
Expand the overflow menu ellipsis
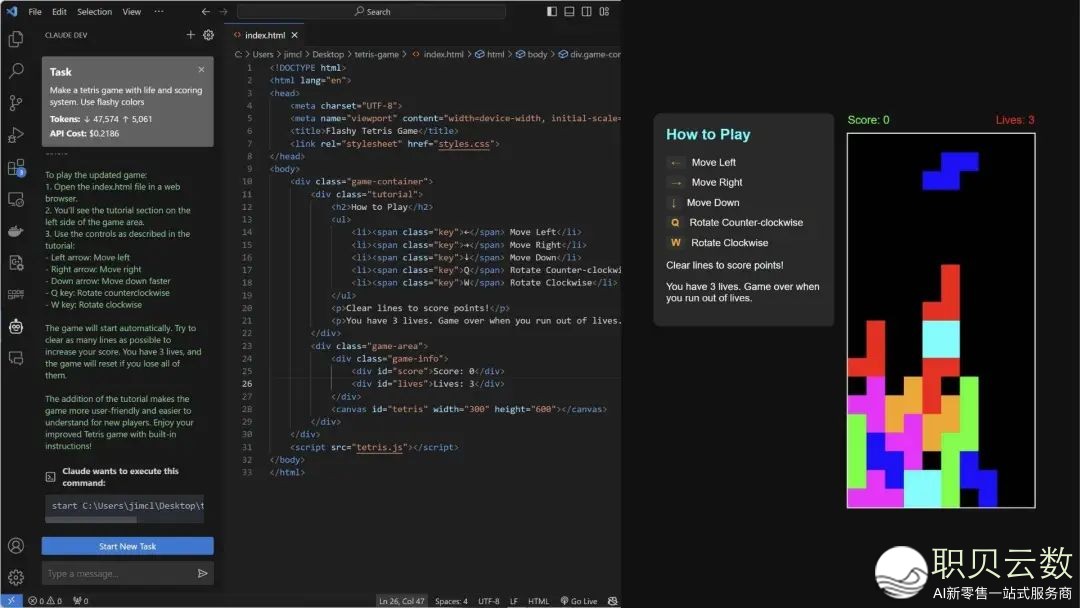coord(159,12)
